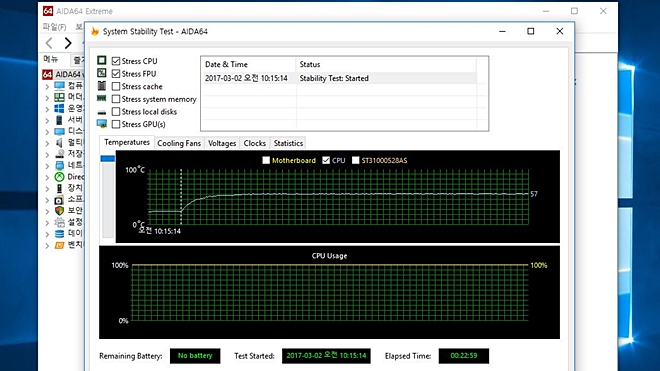Image resolution: width=660 pixels, height=371 pixels.
Task: Select the 데이 database icon in the tree
Action: [59, 234]
